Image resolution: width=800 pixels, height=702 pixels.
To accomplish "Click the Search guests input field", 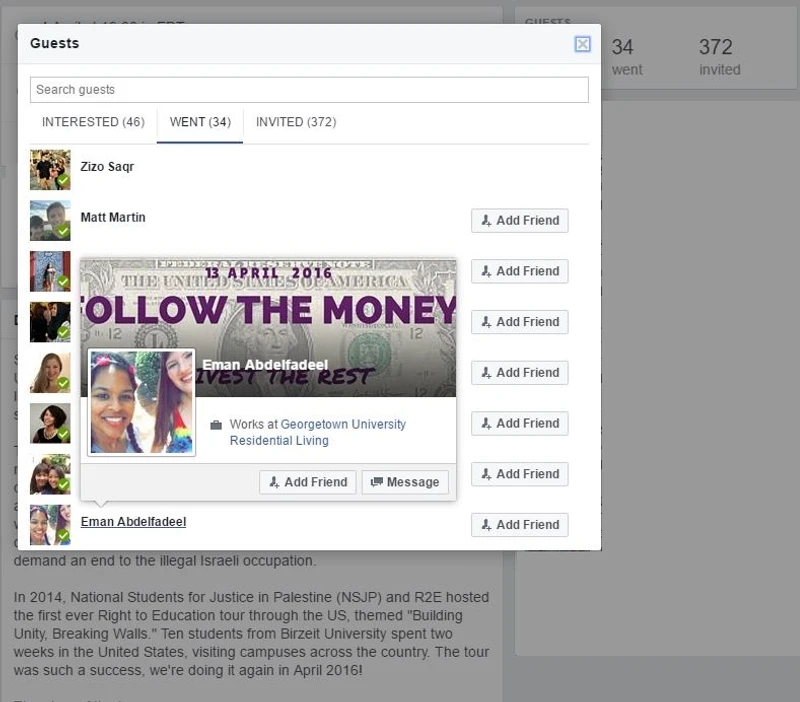I will pos(309,90).
